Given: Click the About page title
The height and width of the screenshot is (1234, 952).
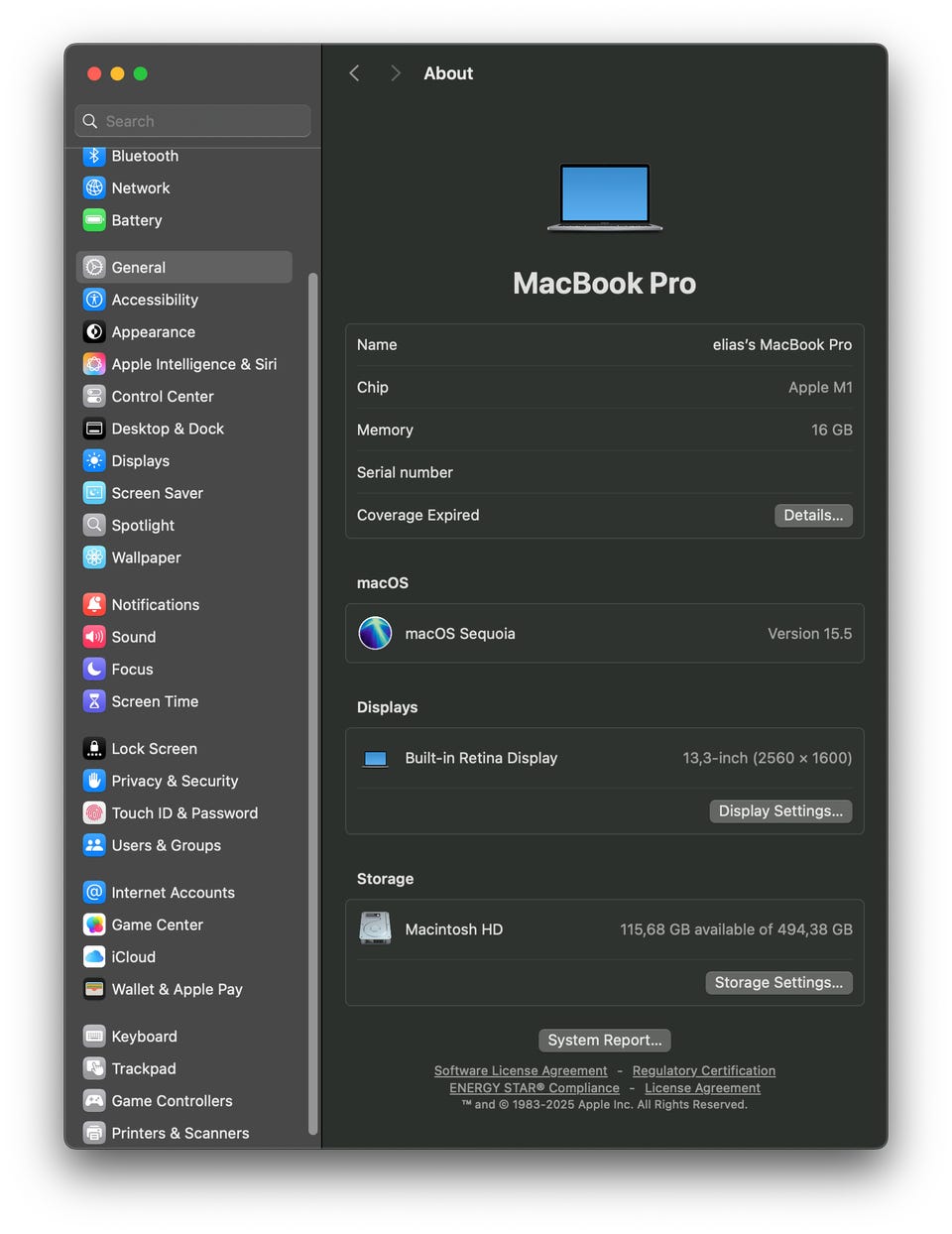Looking at the screenshot, I should tap(448, 73).
